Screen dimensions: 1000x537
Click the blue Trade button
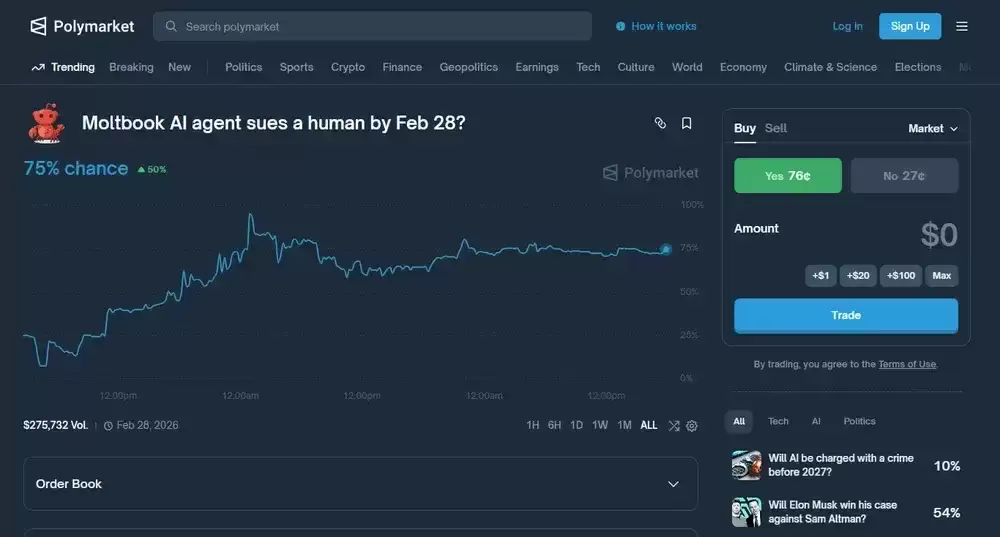(846, 316)
